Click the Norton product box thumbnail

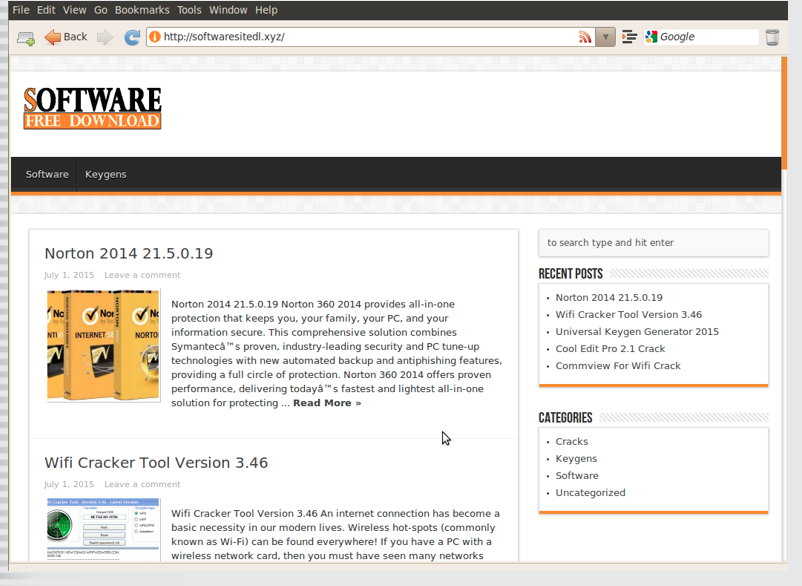pos(103,345)
